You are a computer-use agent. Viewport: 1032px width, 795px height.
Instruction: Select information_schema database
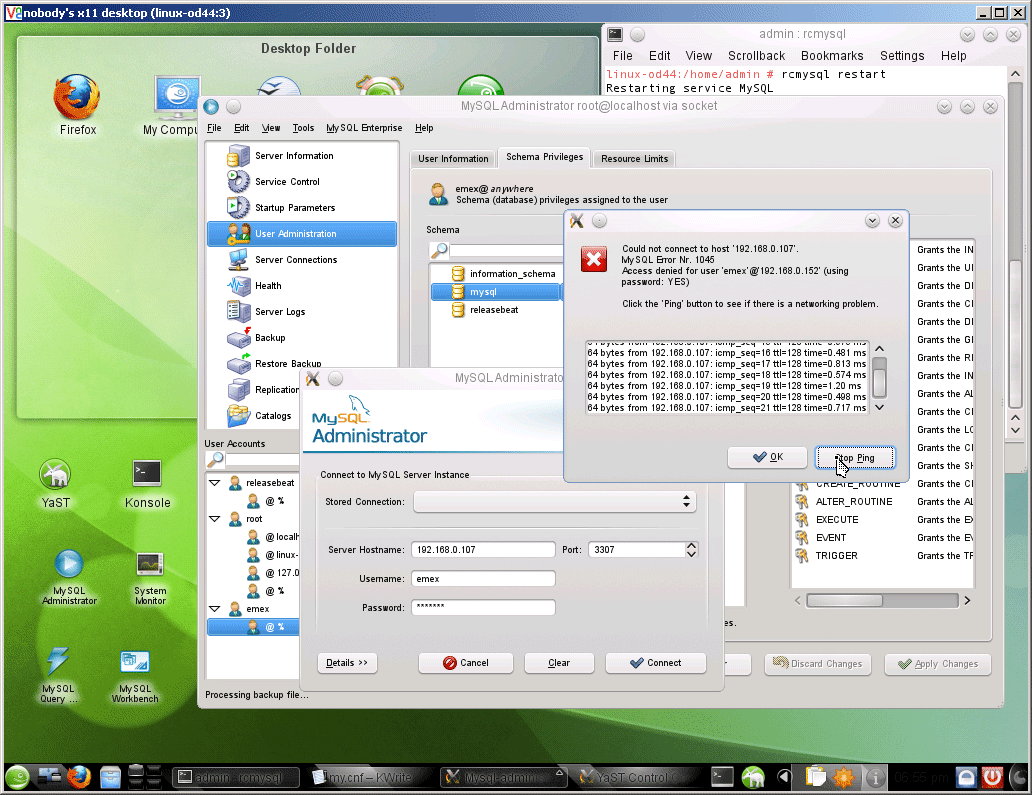point(504,274)
